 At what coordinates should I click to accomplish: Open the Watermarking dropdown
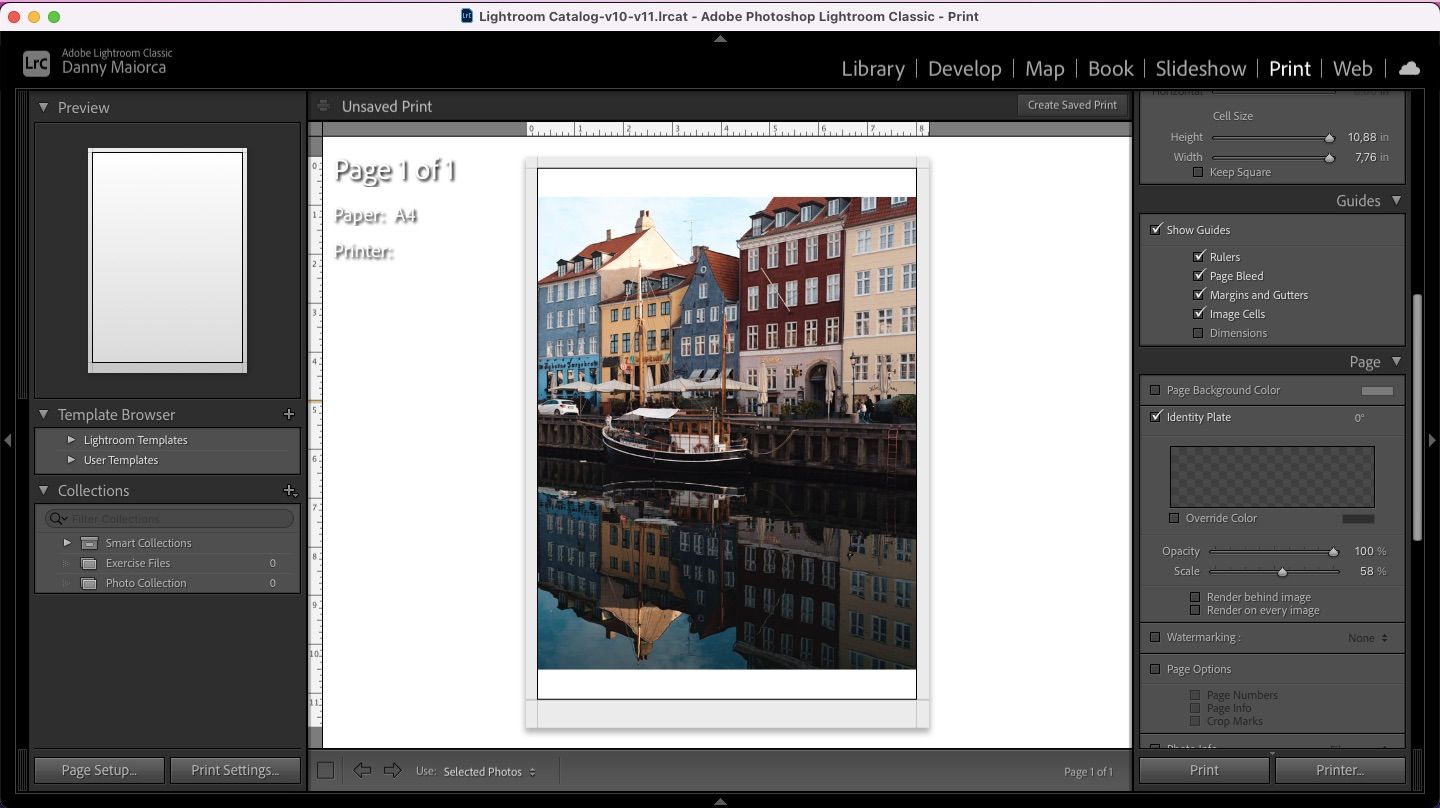[x=1367, y=638]
